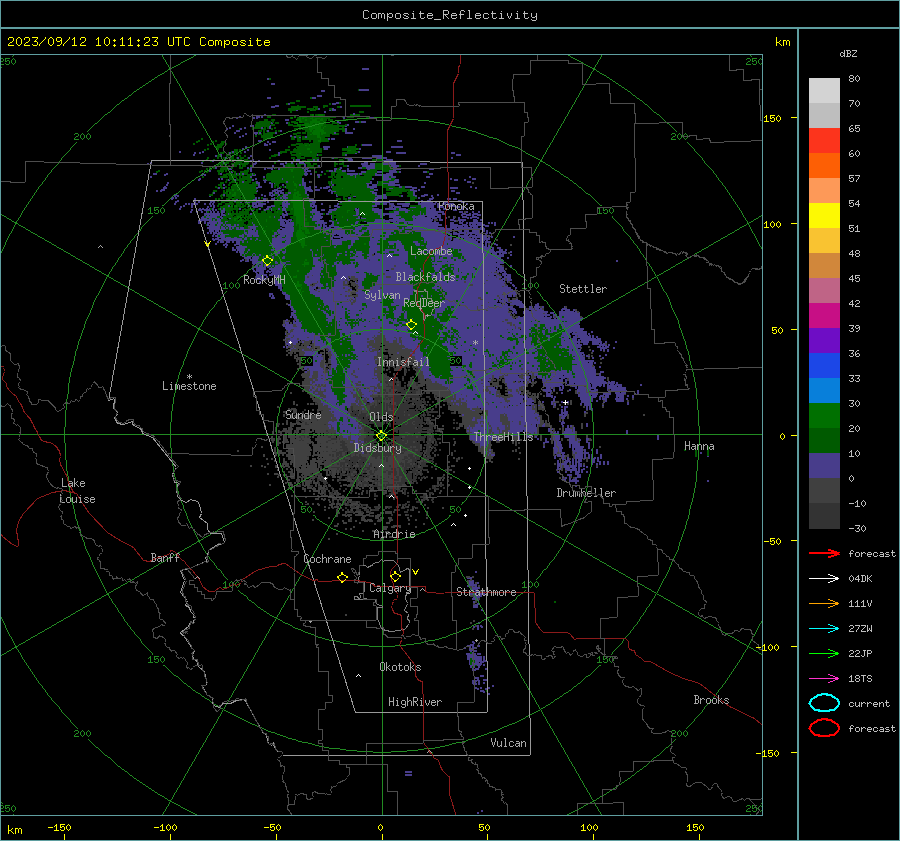Select the orange 111V arrow icon
Viewport: 900px width, 841px height.
(x=824, y=603)
